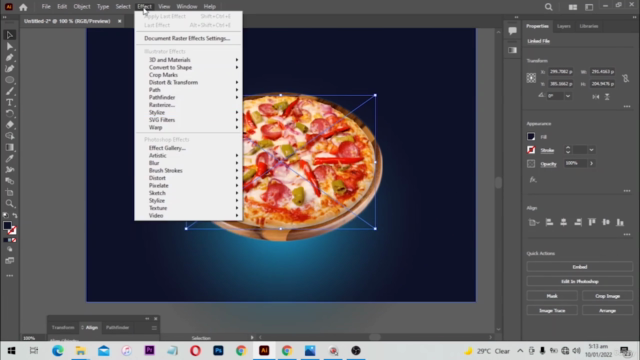
Task: Open File Explorer from taskbar
Action: [80, 351]
